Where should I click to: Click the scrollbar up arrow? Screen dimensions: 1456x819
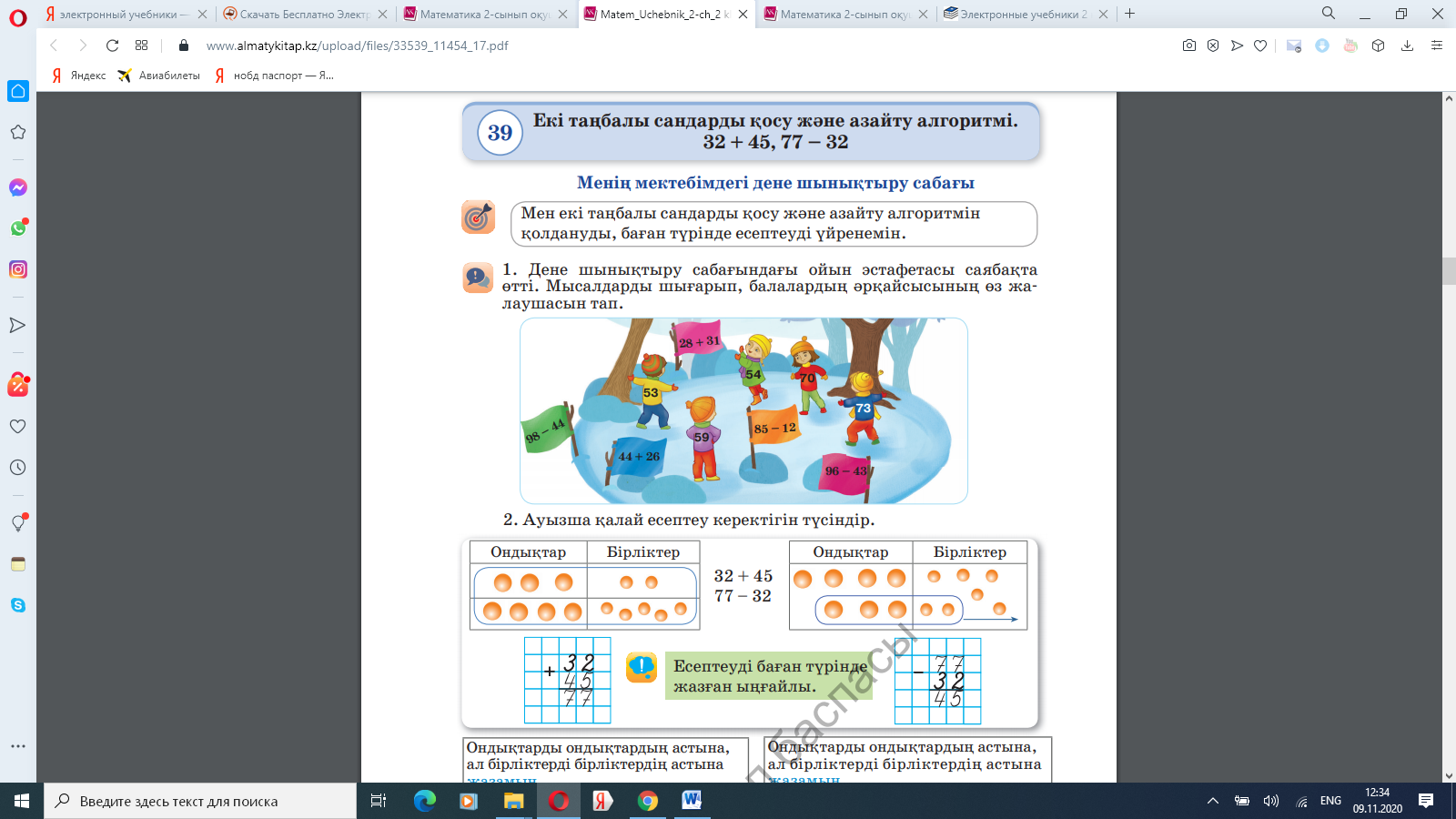pyautogui.click(x=1449, y=98)
